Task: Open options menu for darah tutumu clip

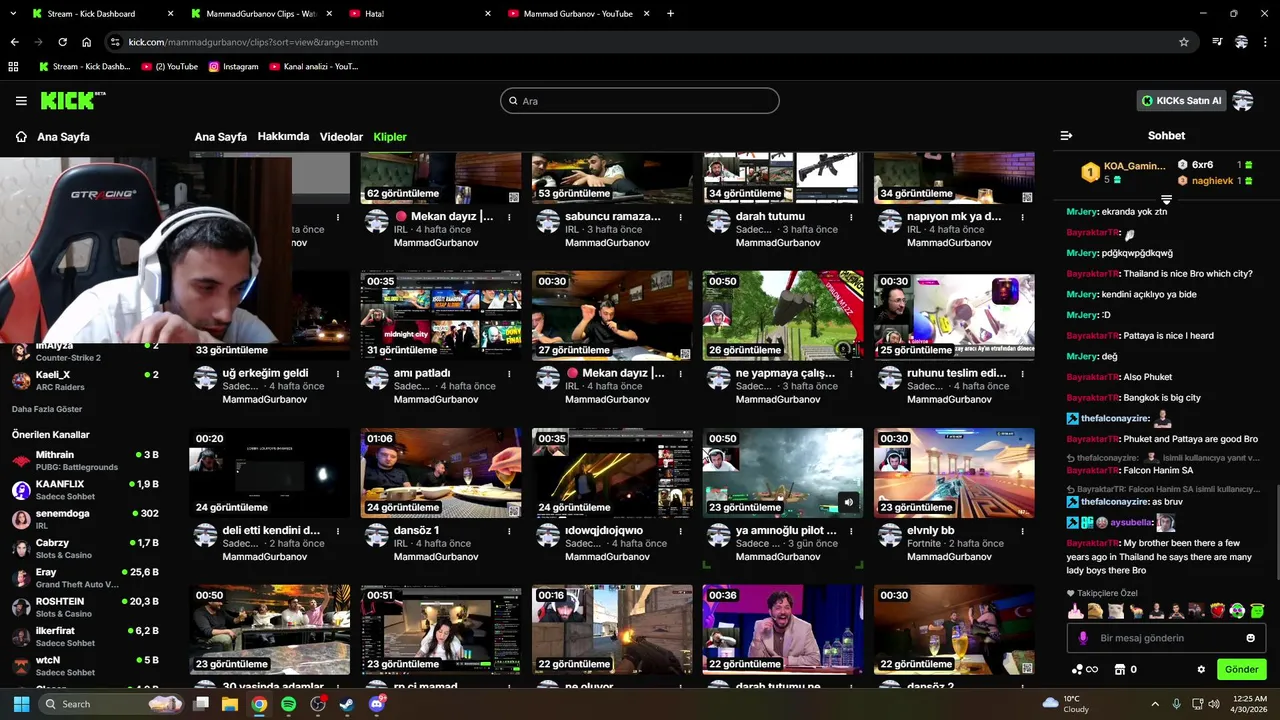Action: pyautogui.click(x=852, y=217)
